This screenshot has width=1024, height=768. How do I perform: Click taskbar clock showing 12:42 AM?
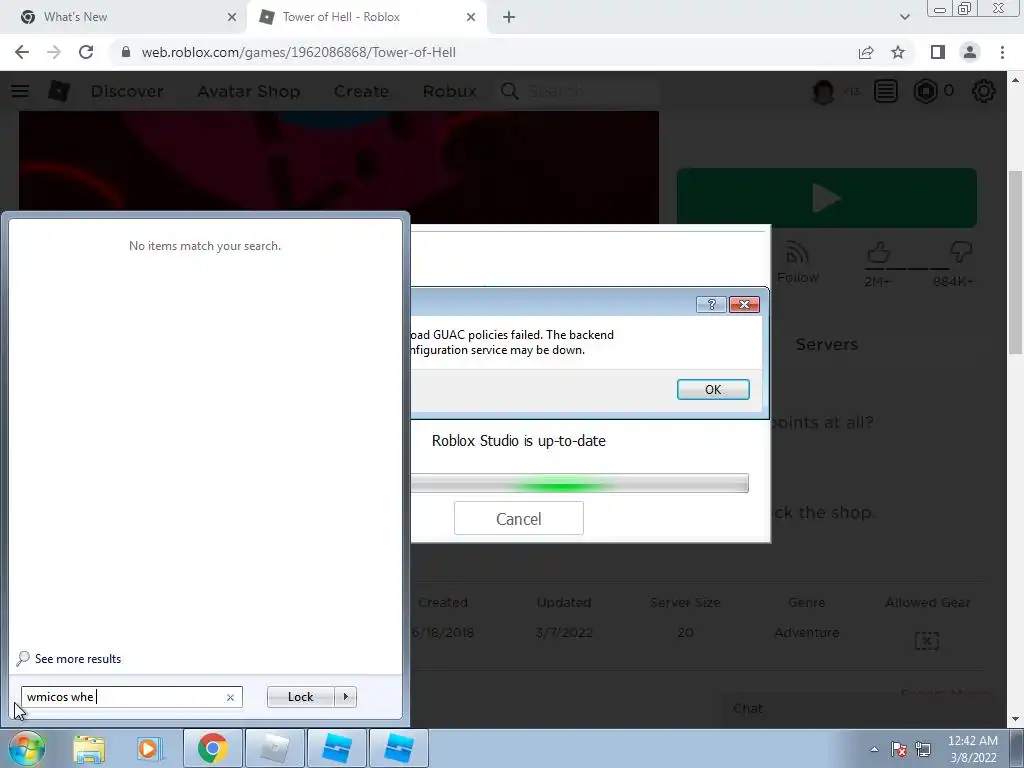[972, 749]
